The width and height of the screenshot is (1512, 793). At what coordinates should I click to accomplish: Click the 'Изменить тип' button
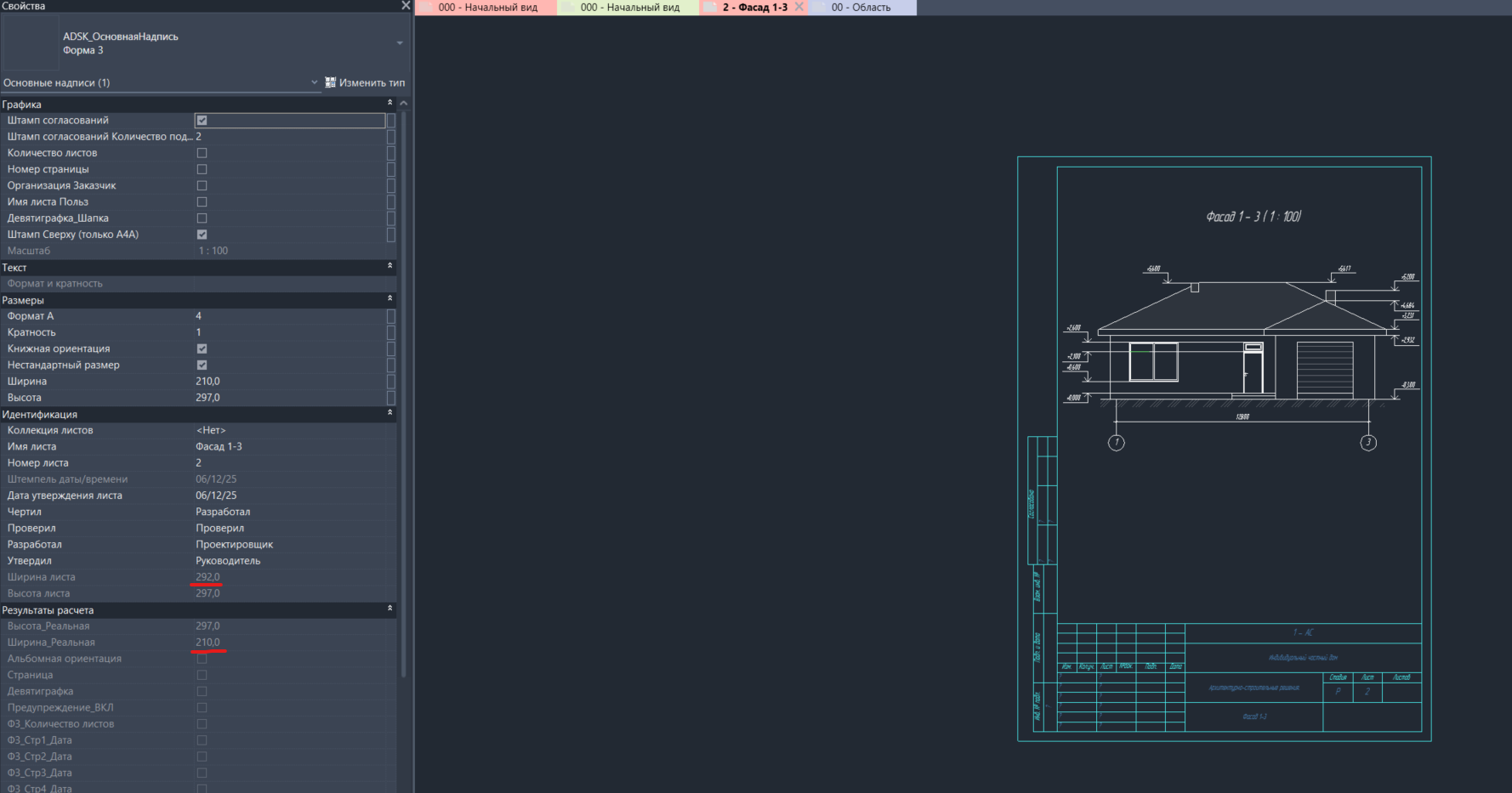tap(365, 82)
